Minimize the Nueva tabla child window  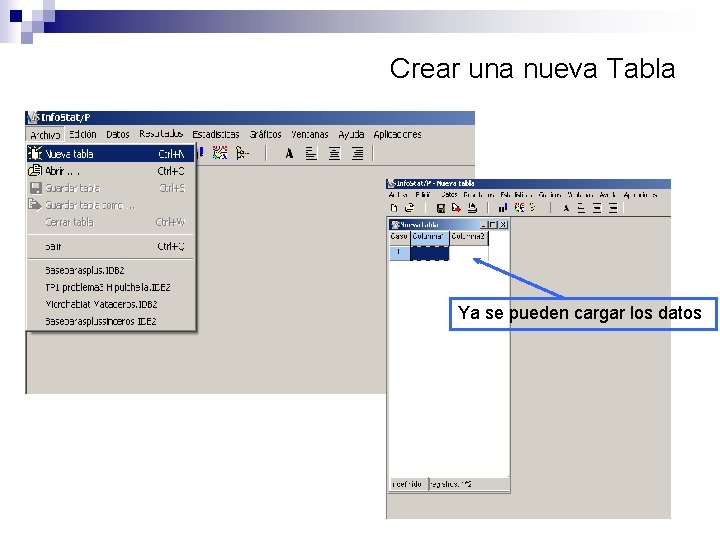tap(484, 225)
